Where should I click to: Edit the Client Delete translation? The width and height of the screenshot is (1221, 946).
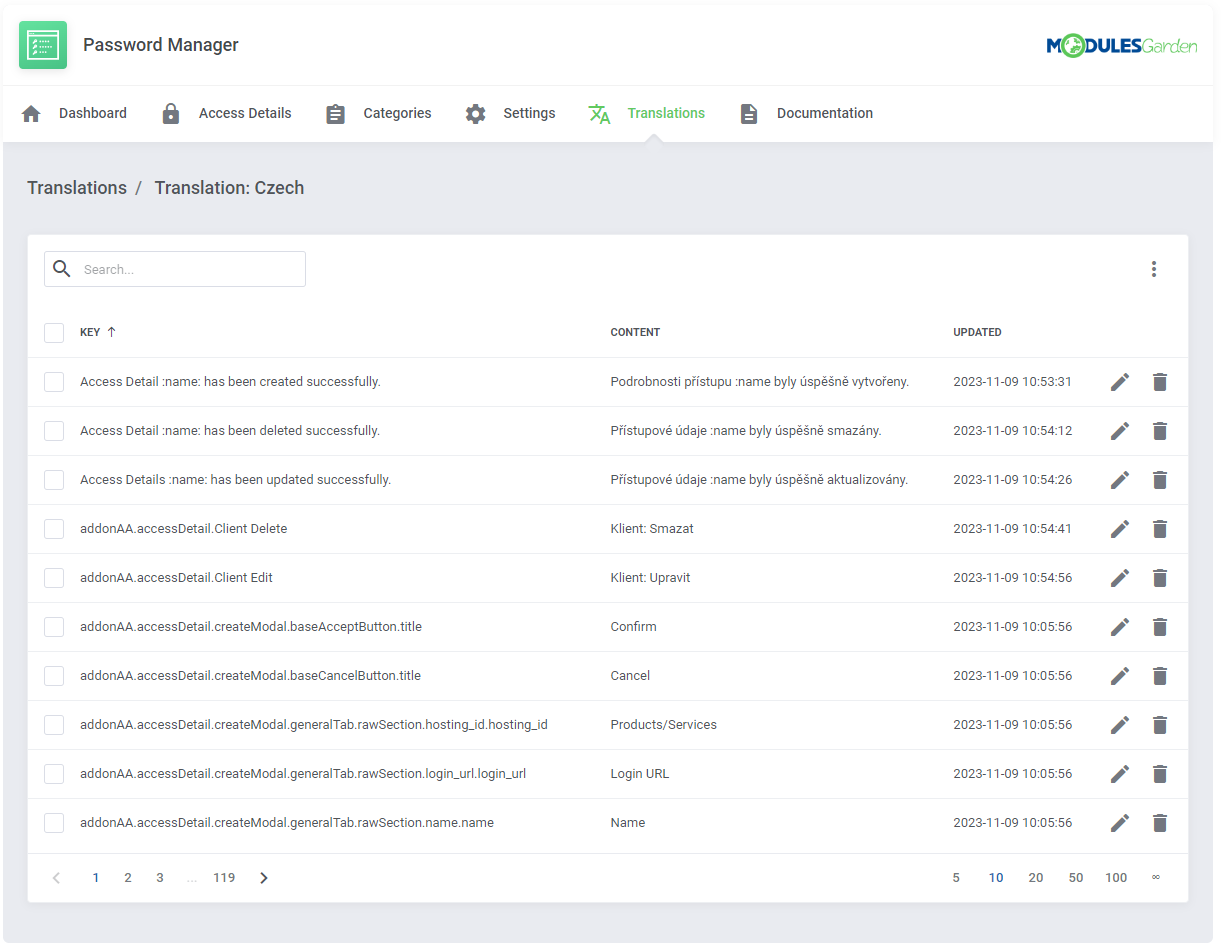click(1120, 529)
